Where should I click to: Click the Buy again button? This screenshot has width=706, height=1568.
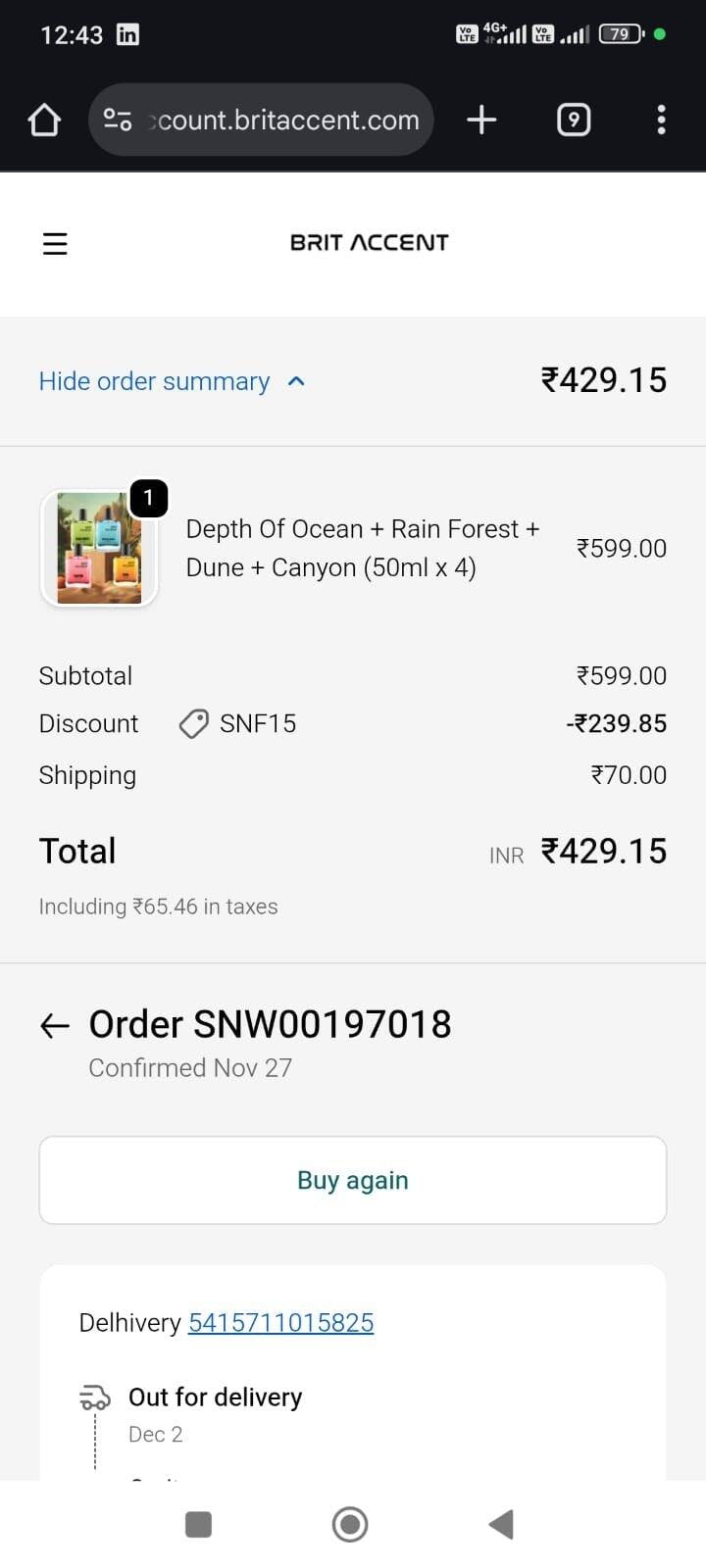353,1180
